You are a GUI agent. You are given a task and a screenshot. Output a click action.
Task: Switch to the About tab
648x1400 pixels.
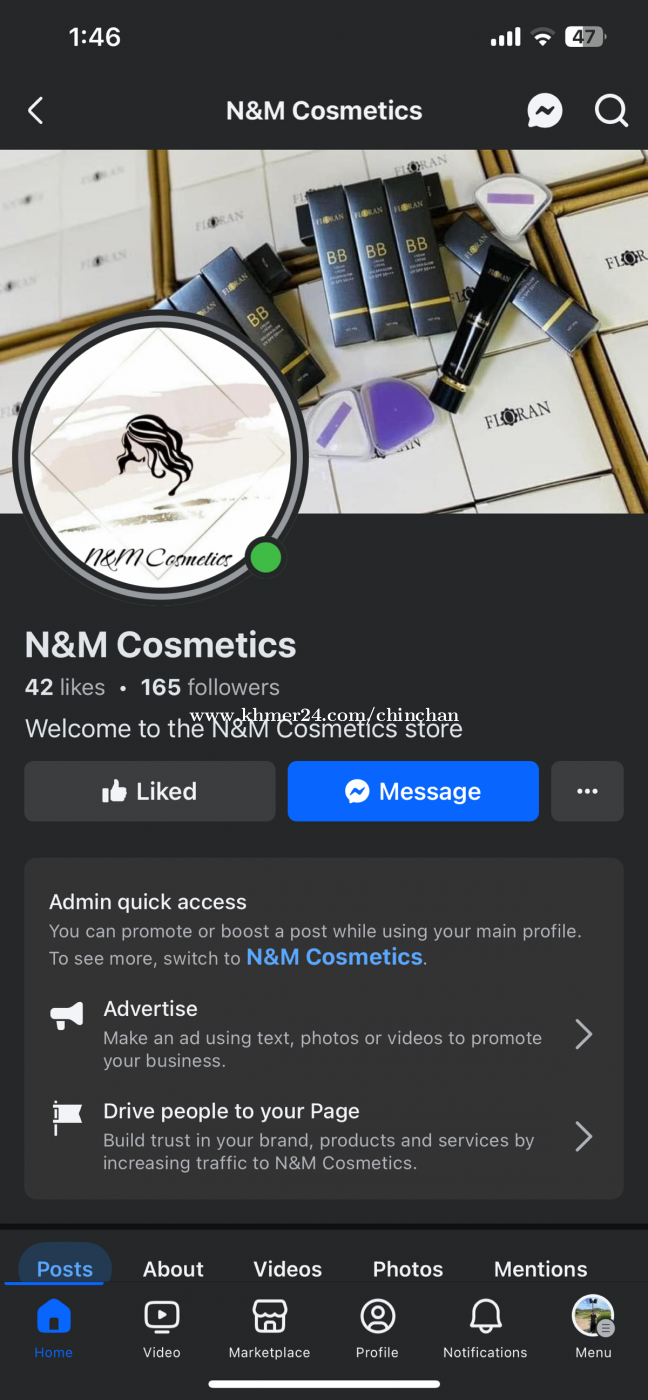173,1269
